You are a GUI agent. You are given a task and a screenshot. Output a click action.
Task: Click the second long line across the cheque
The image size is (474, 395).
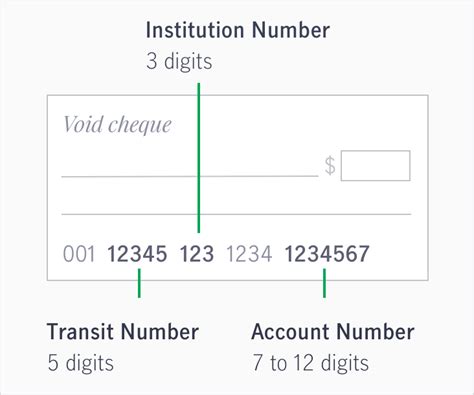click(x=236, y=214)
